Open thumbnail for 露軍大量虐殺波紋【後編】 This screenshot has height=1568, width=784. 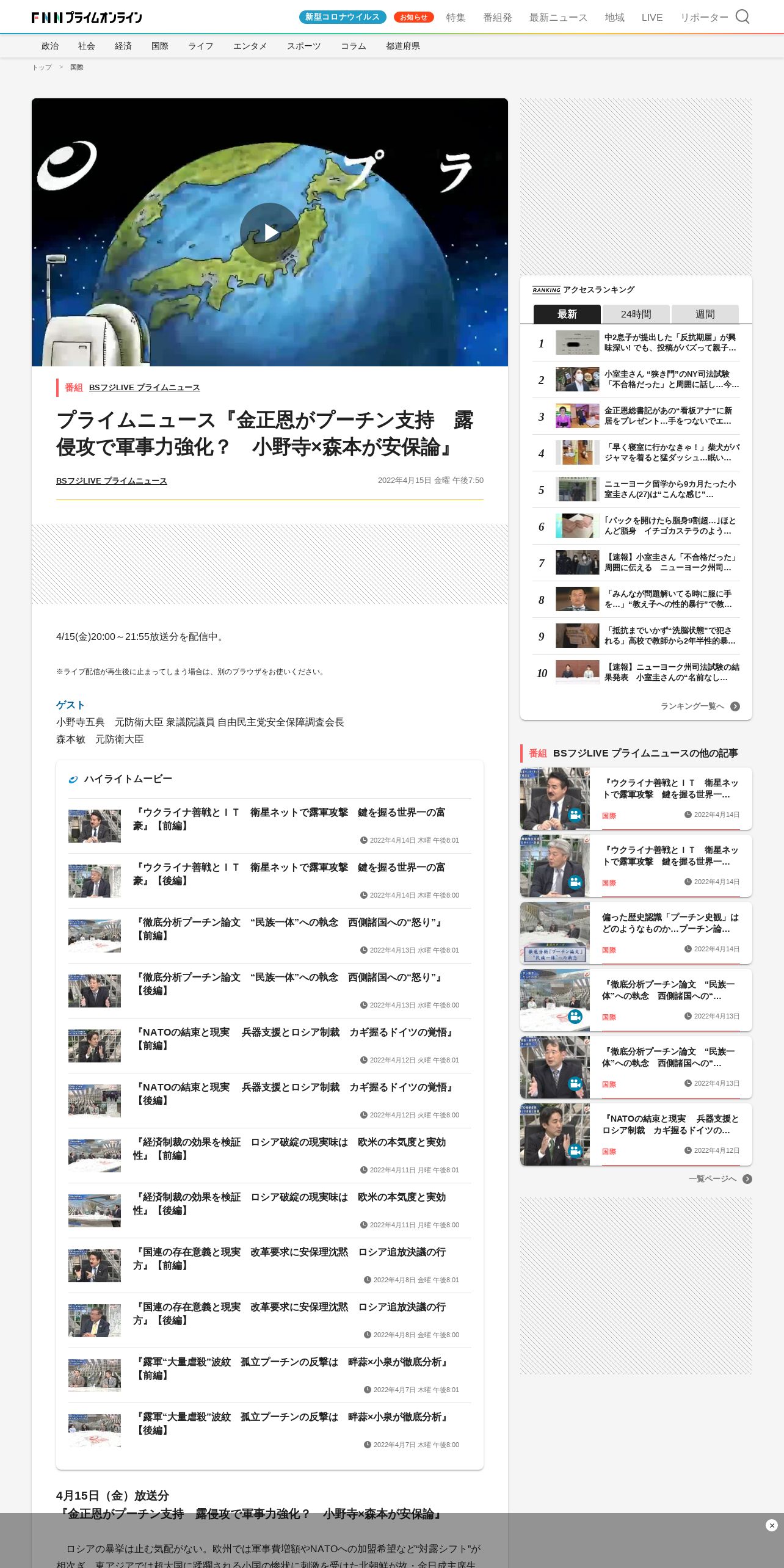click(x=95, y=1431)
